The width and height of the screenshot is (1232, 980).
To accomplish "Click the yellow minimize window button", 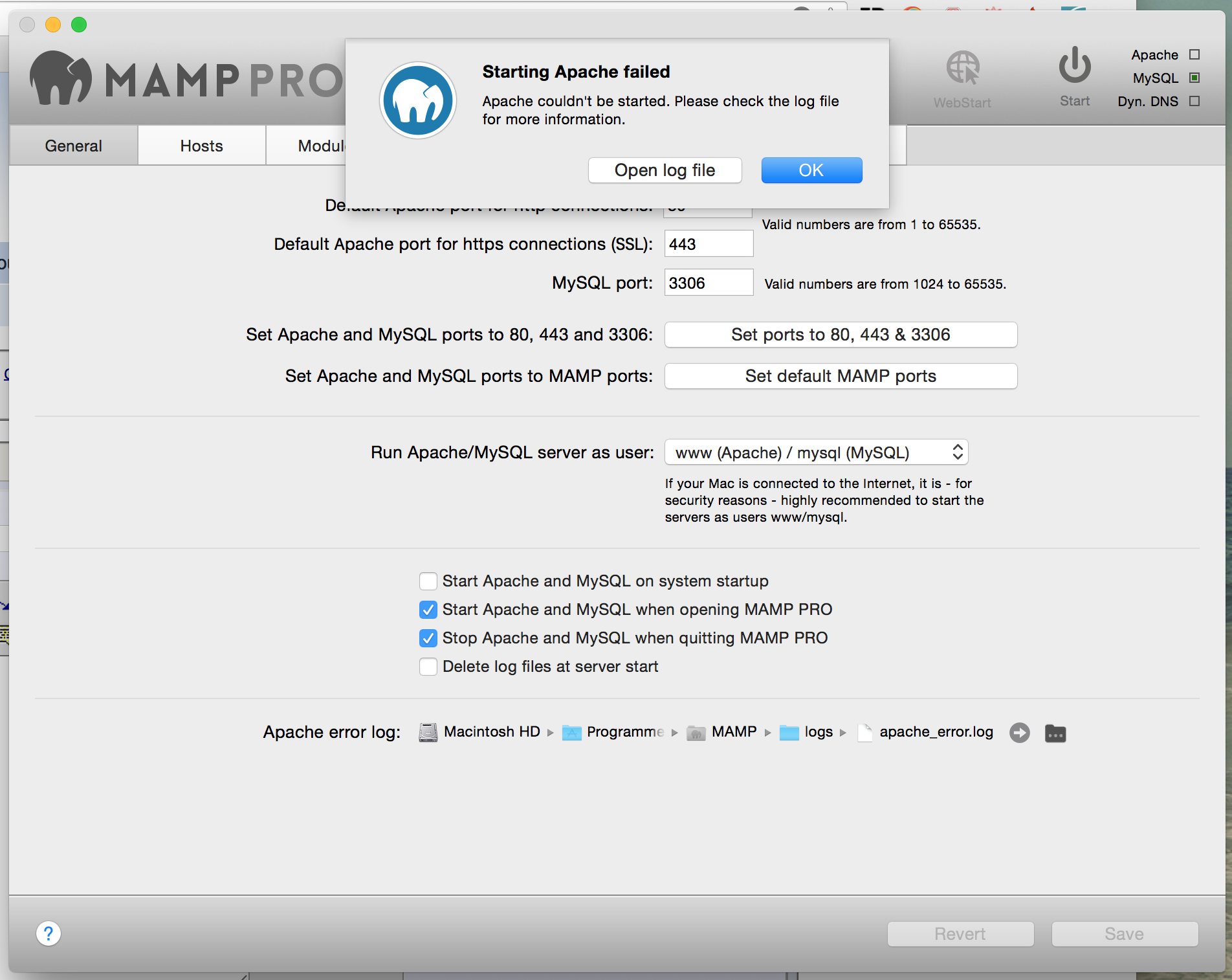I will (53, 25).
